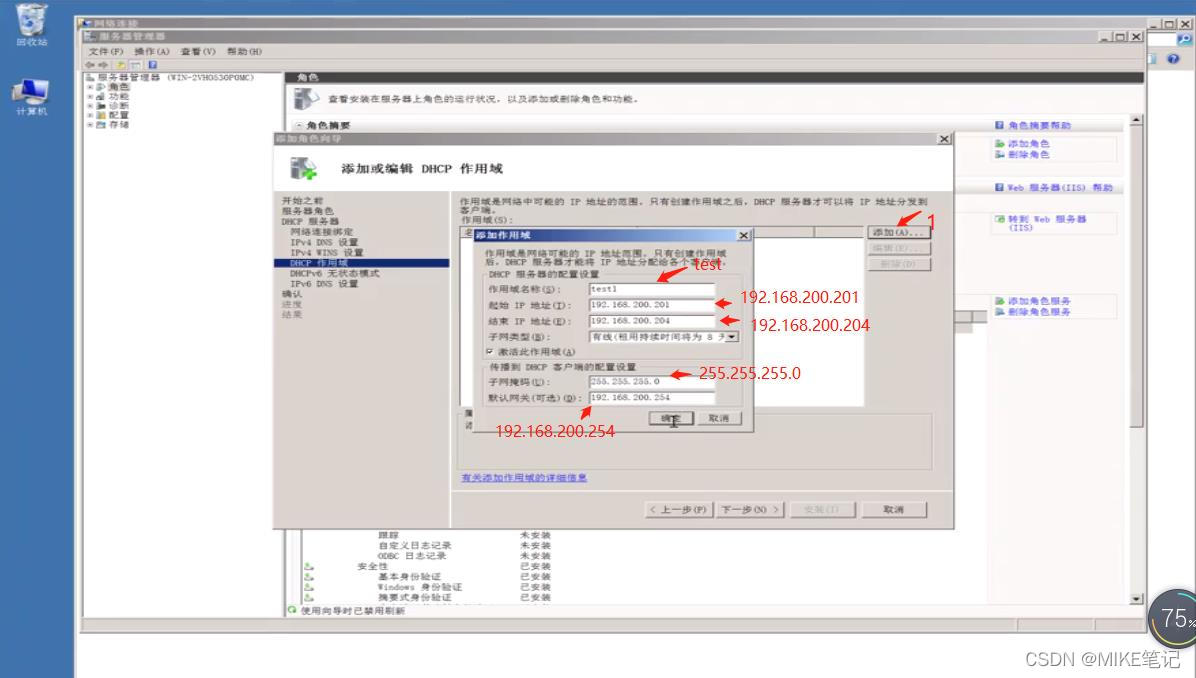Click scroll-down arrow of Roles pane scrollbar
This screenshot has height=678, width=1196.
pos(1136,599)
